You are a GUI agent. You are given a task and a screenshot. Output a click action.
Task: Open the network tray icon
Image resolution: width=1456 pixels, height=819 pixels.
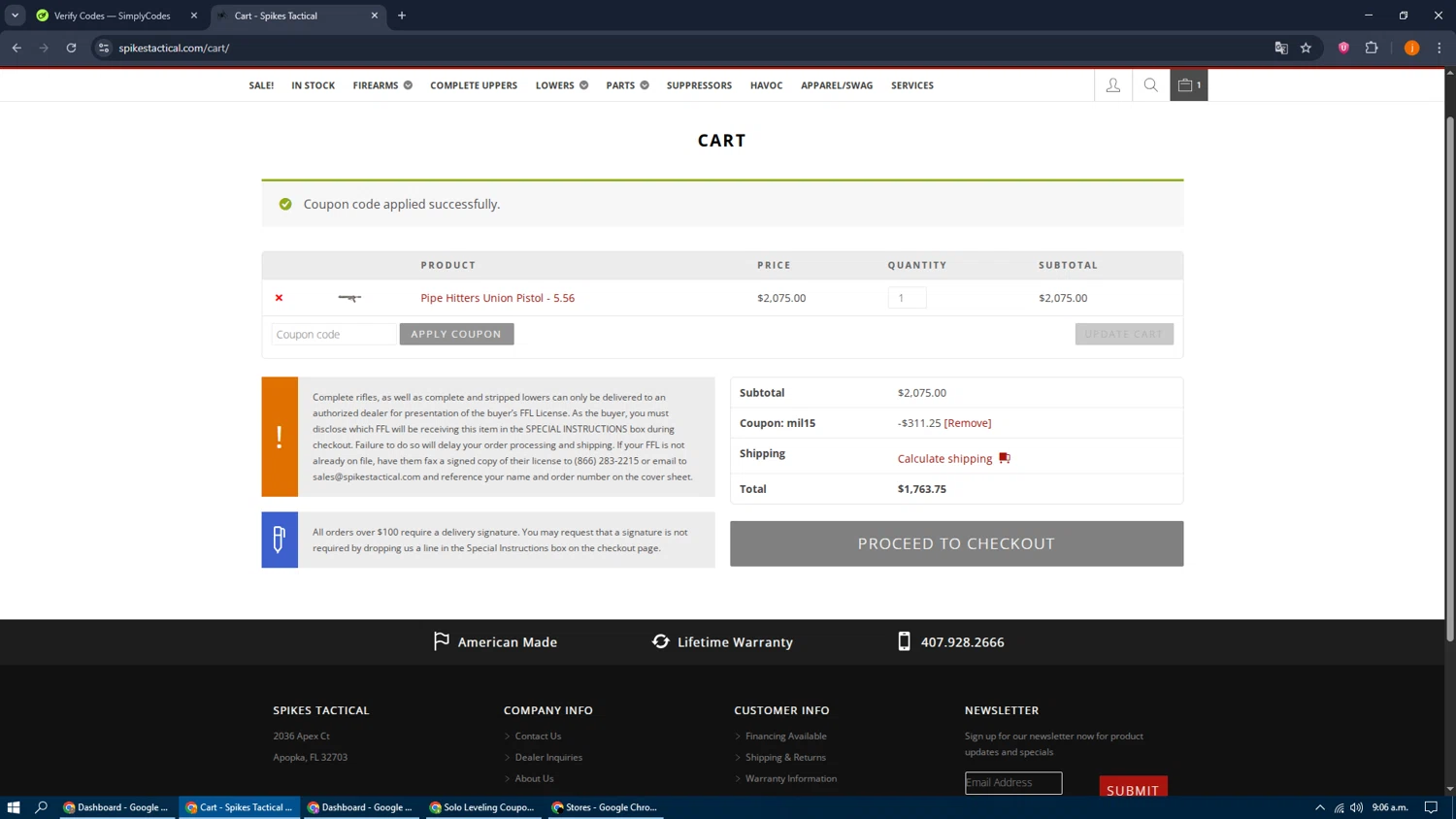(1339, 807)
